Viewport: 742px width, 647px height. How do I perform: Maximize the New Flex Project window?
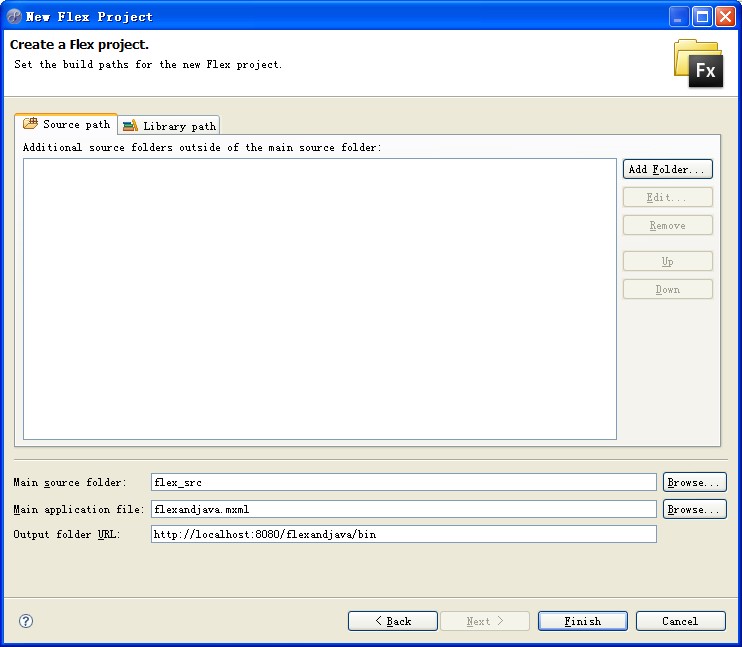coord(702,17)
